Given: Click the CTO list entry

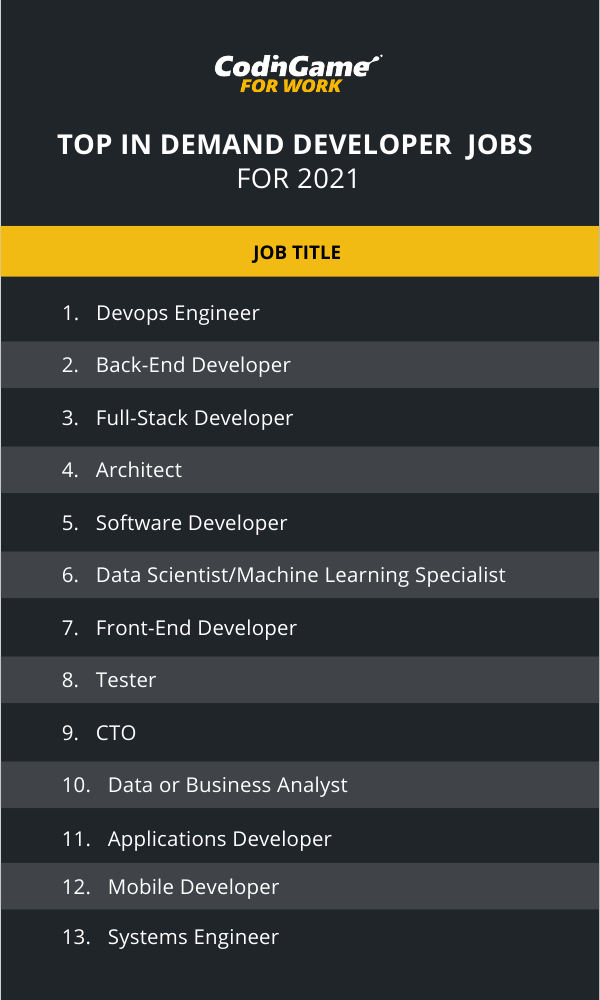Looking at the screenshot, I should pos(116,733).
